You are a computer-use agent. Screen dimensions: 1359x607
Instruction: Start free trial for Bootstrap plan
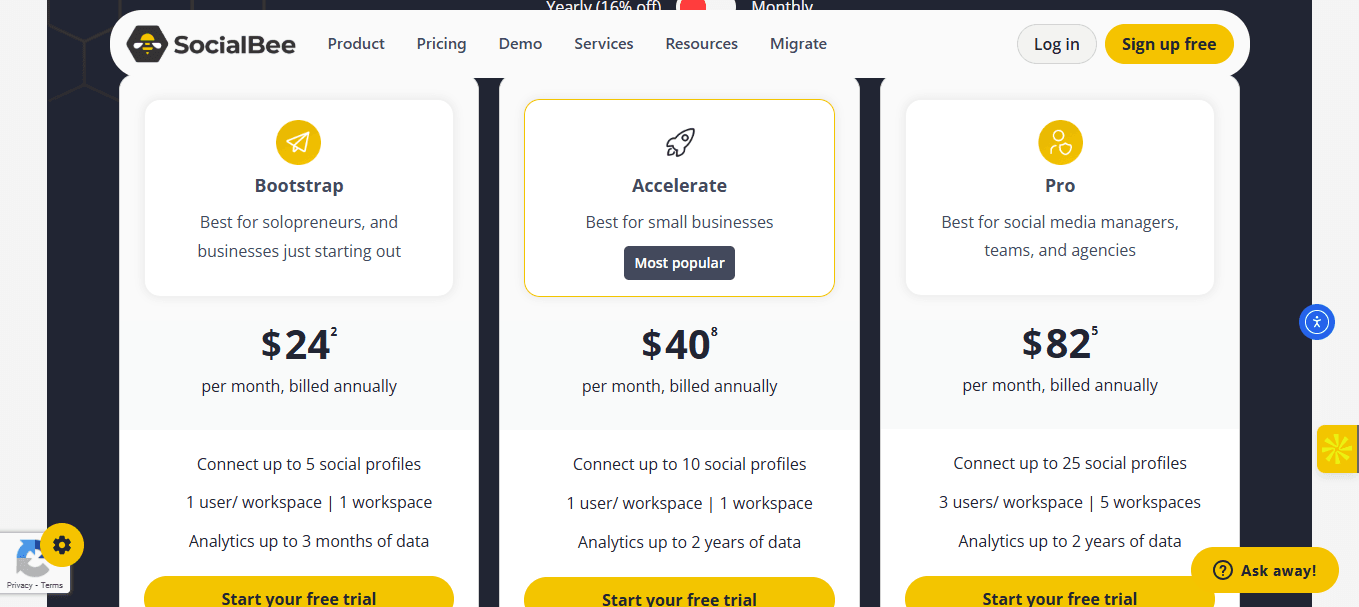298,594
